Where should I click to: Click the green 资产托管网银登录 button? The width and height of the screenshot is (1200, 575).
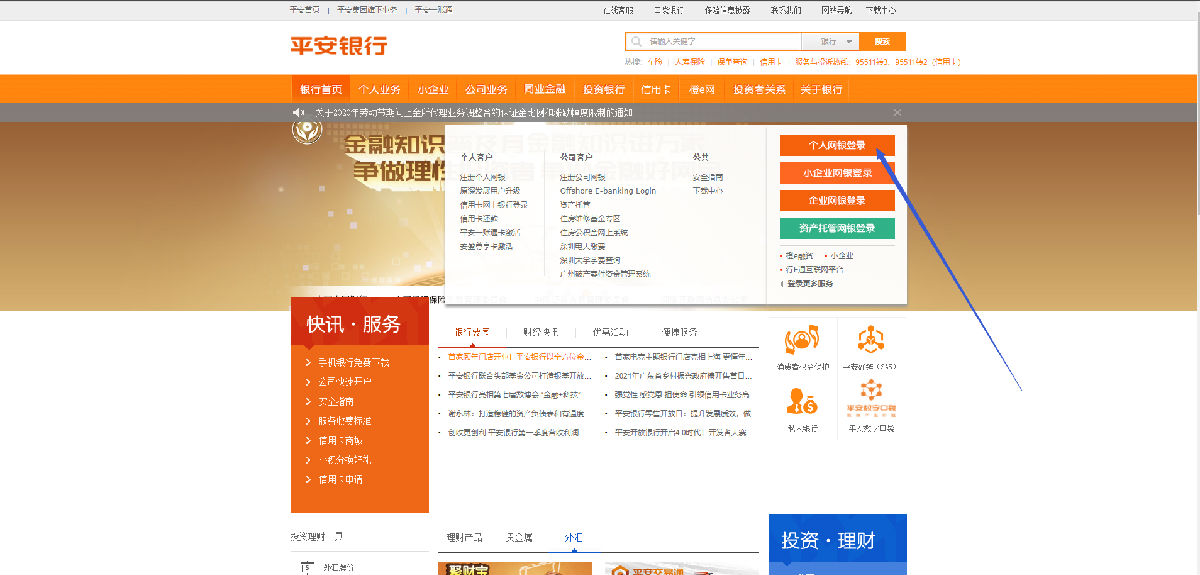pos(837,228)
